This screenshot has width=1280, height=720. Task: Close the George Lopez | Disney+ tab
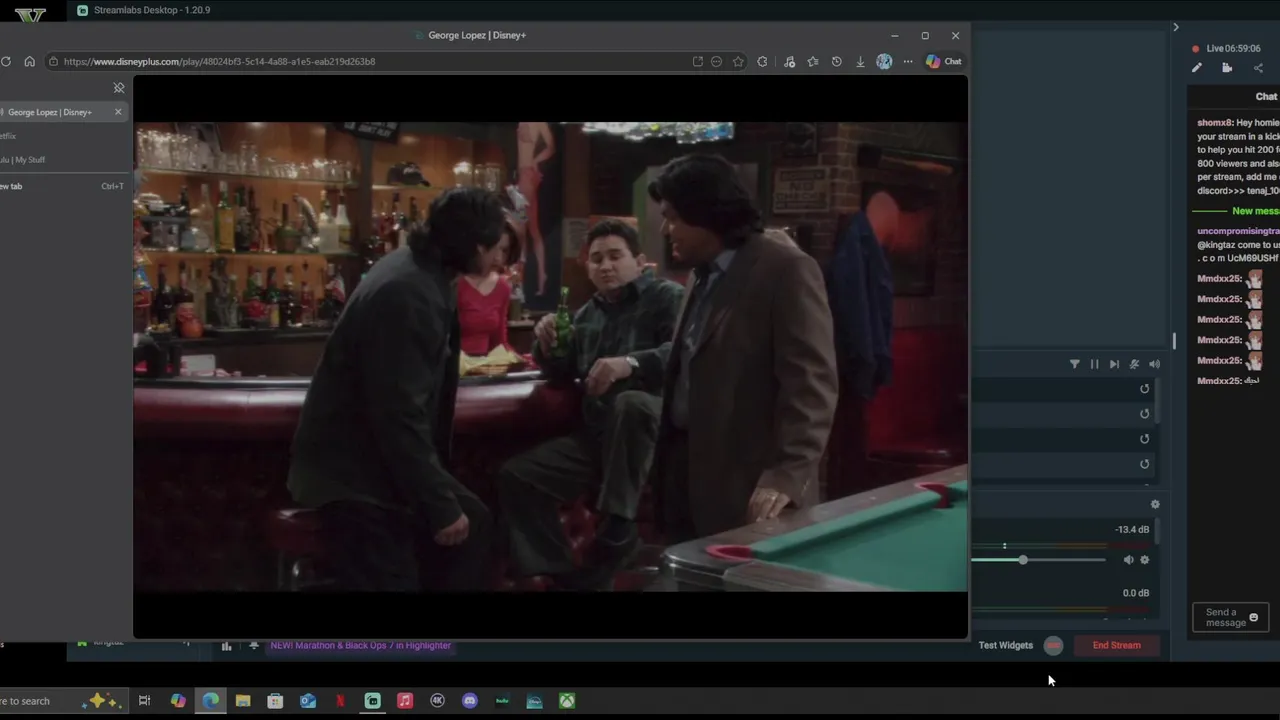click(x=118, y=112)
